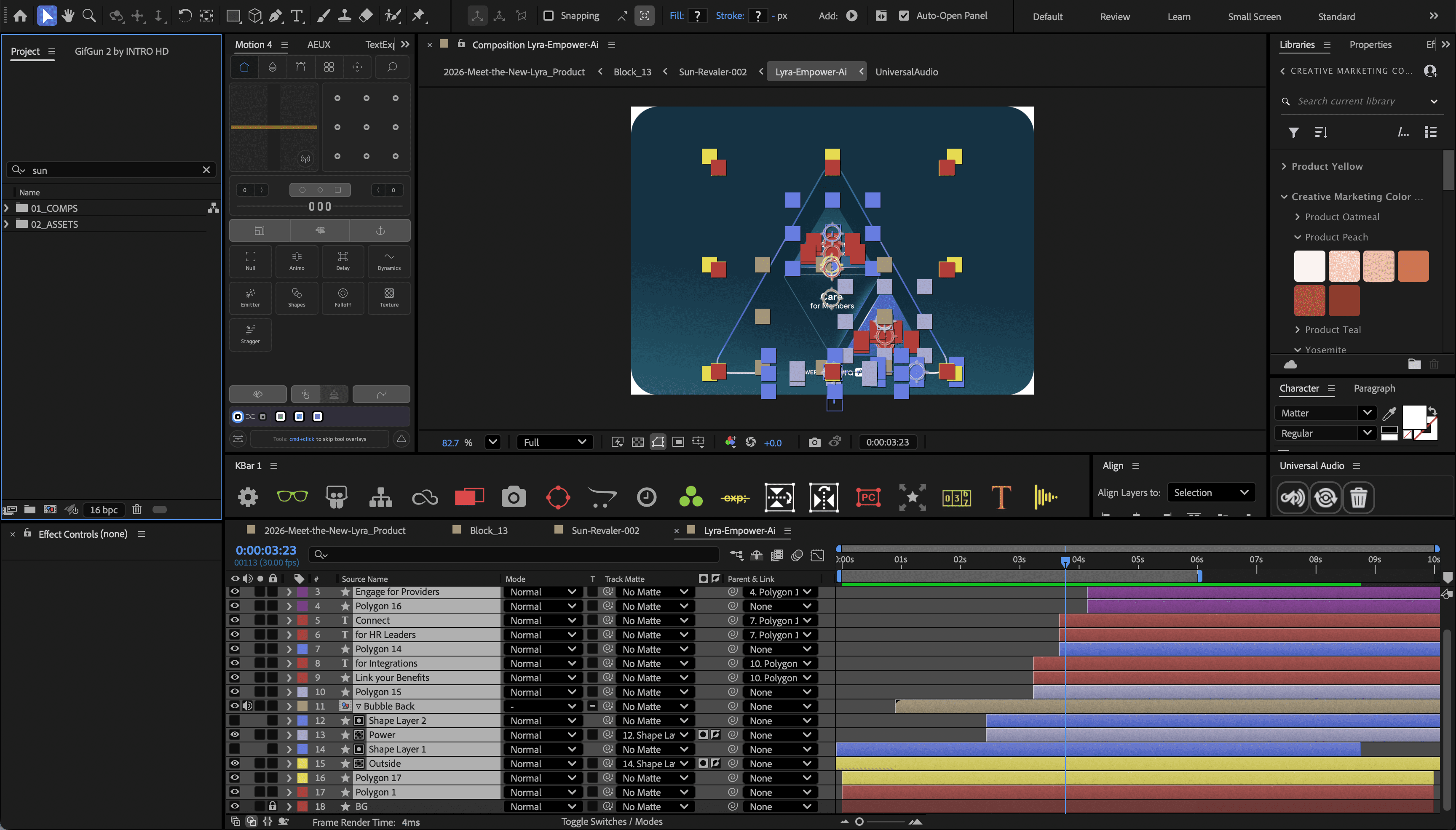The width and height of the screenshot is (1456, 830).
Task: Open the Motion 4 Stagger tool
Action: [x=250, y=335]
